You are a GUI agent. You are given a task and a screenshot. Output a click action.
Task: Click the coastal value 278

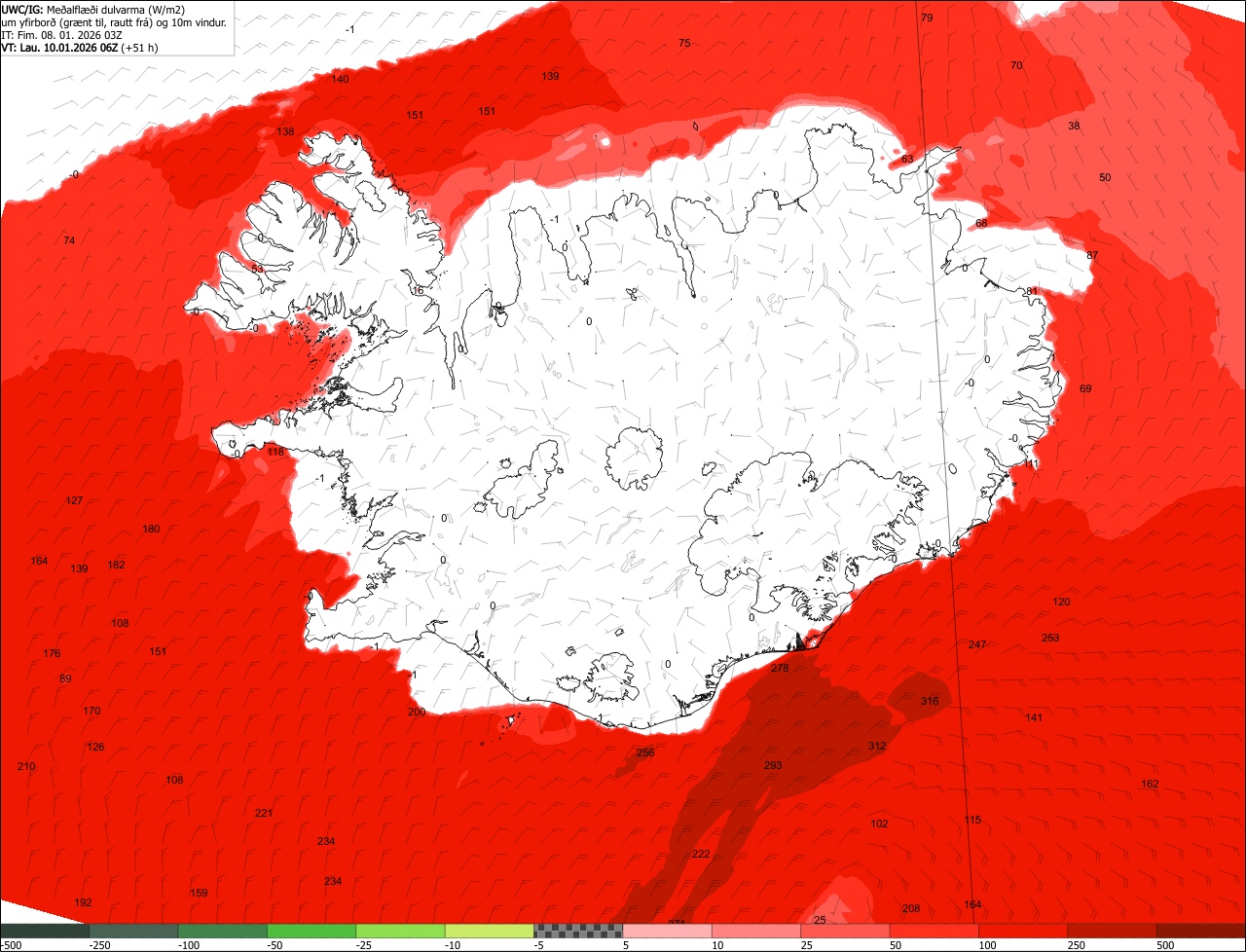pos(780,669)
